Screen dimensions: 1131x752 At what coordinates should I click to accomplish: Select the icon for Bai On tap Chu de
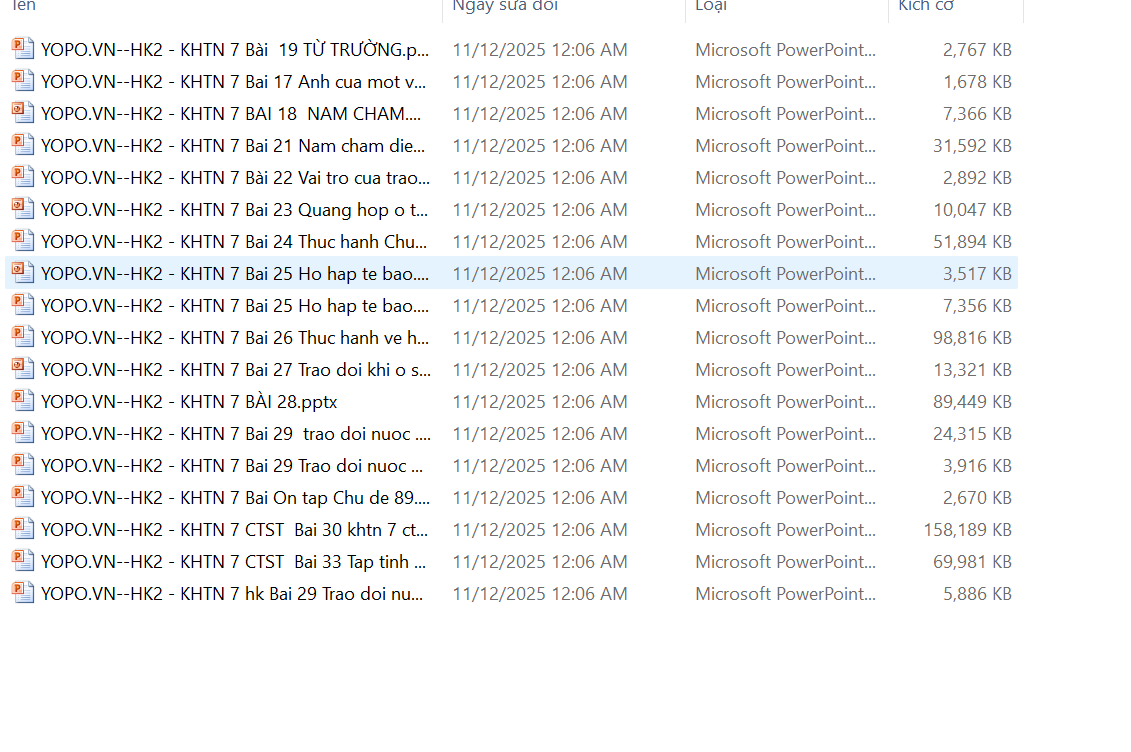pyautogui.click(x=23, y=497)
